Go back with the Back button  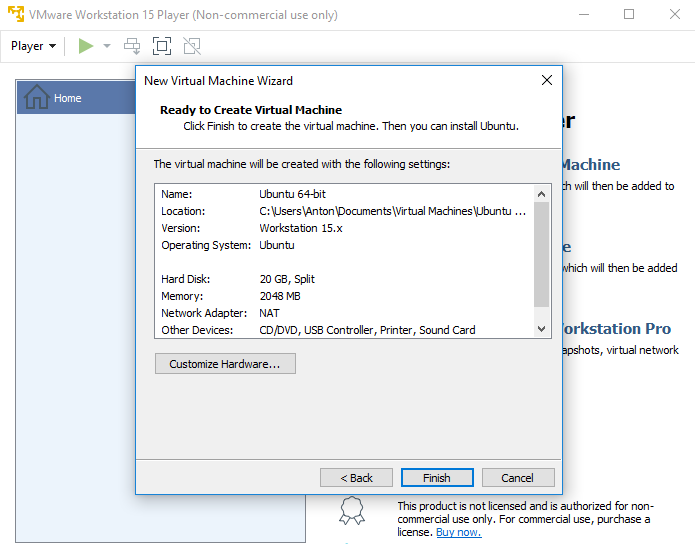tap(356, 478)
